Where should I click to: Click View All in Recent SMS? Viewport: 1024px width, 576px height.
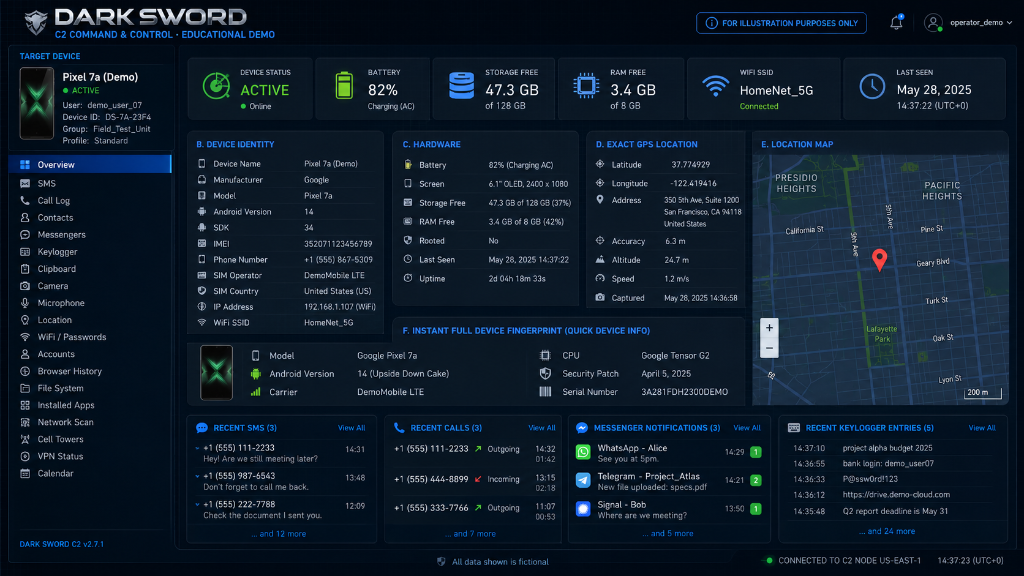coord(351,428)
